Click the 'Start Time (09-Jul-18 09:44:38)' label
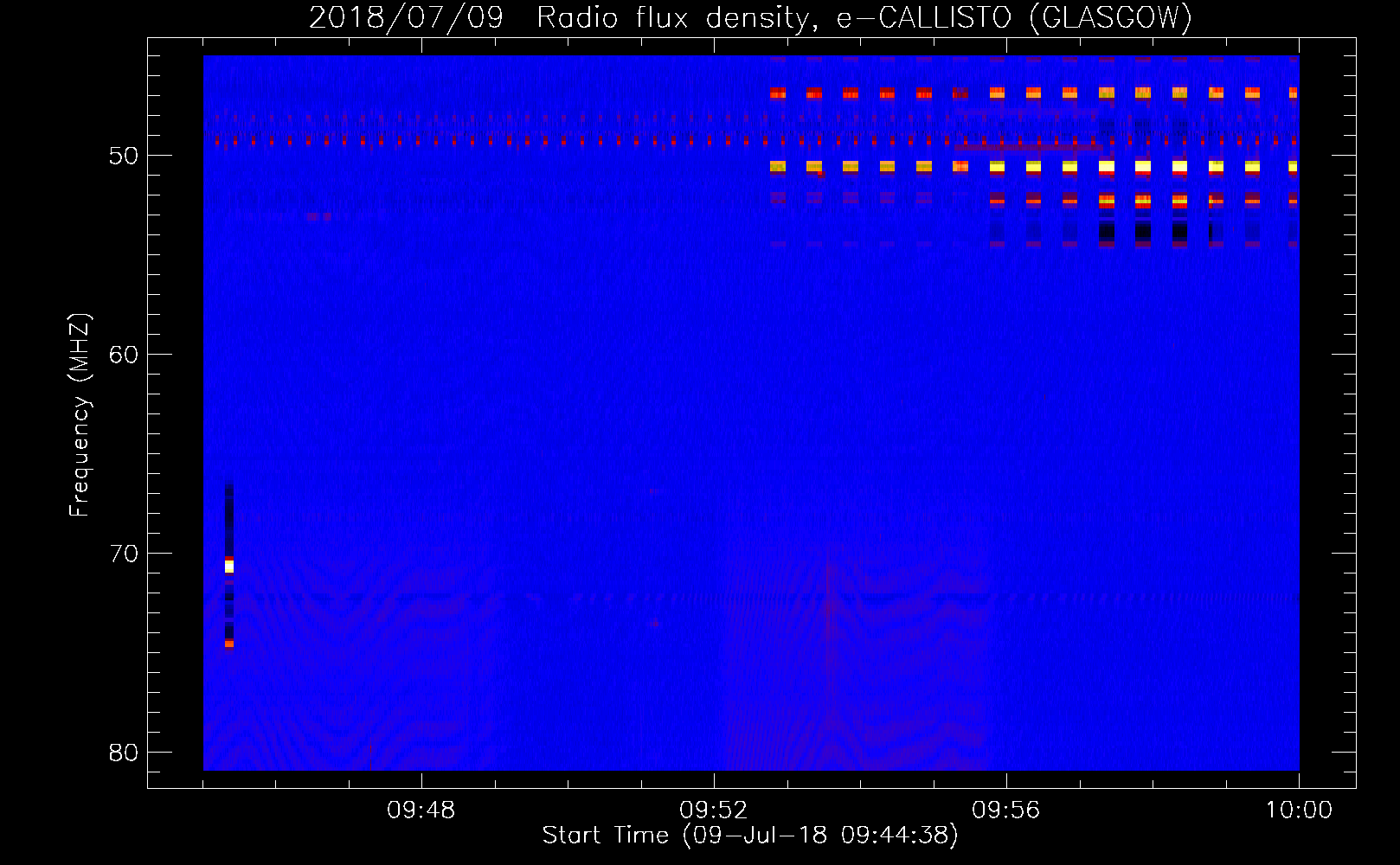Image resolution: width=1400 pixels, height=865 pixels. [x=750, y=836]
